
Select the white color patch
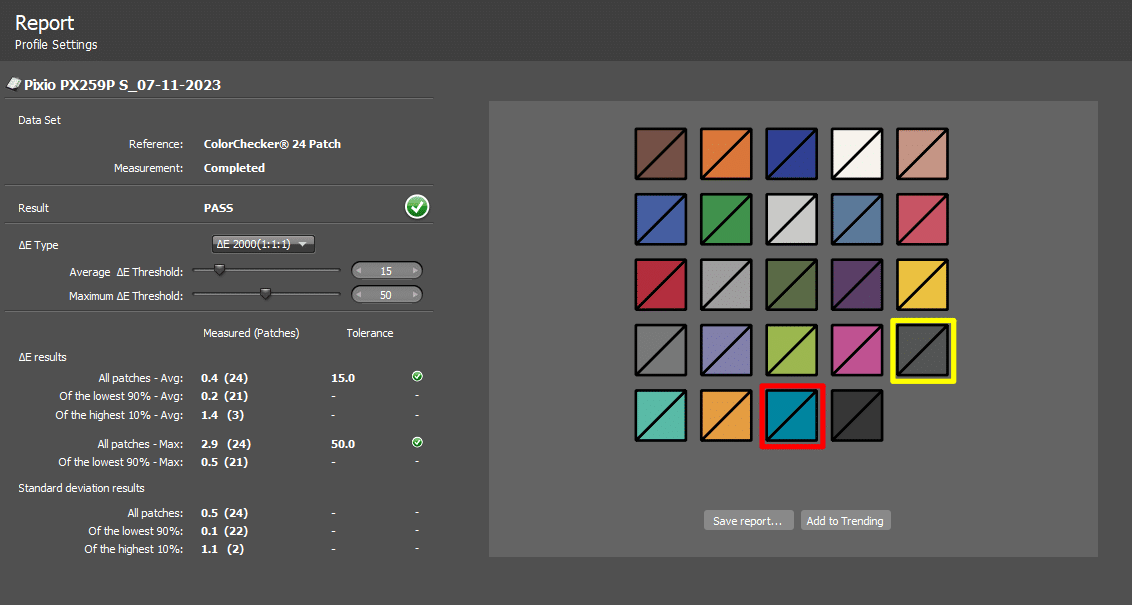857,154
